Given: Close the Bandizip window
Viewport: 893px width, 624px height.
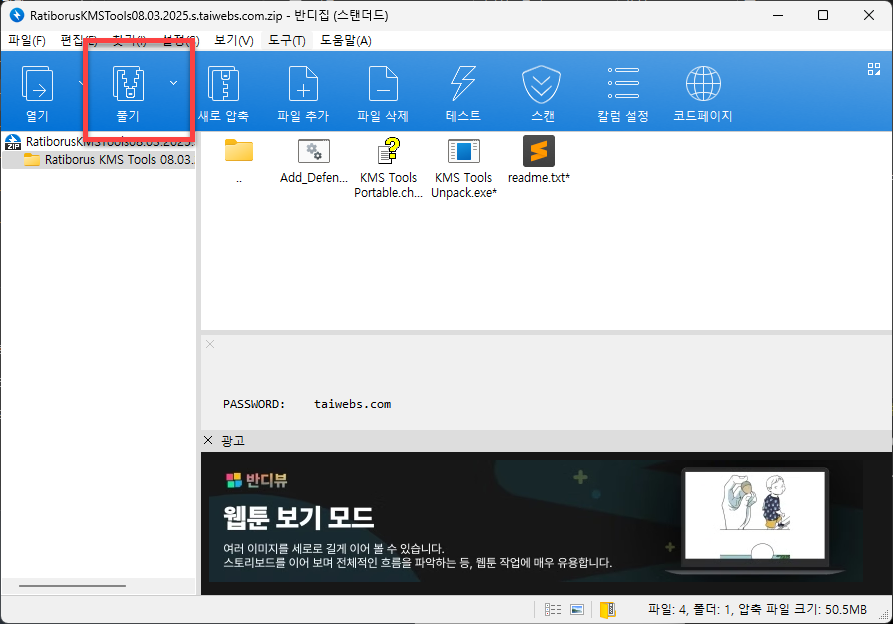Looking at the screenshot, I should pyautogui.click(x=869, y=15).
